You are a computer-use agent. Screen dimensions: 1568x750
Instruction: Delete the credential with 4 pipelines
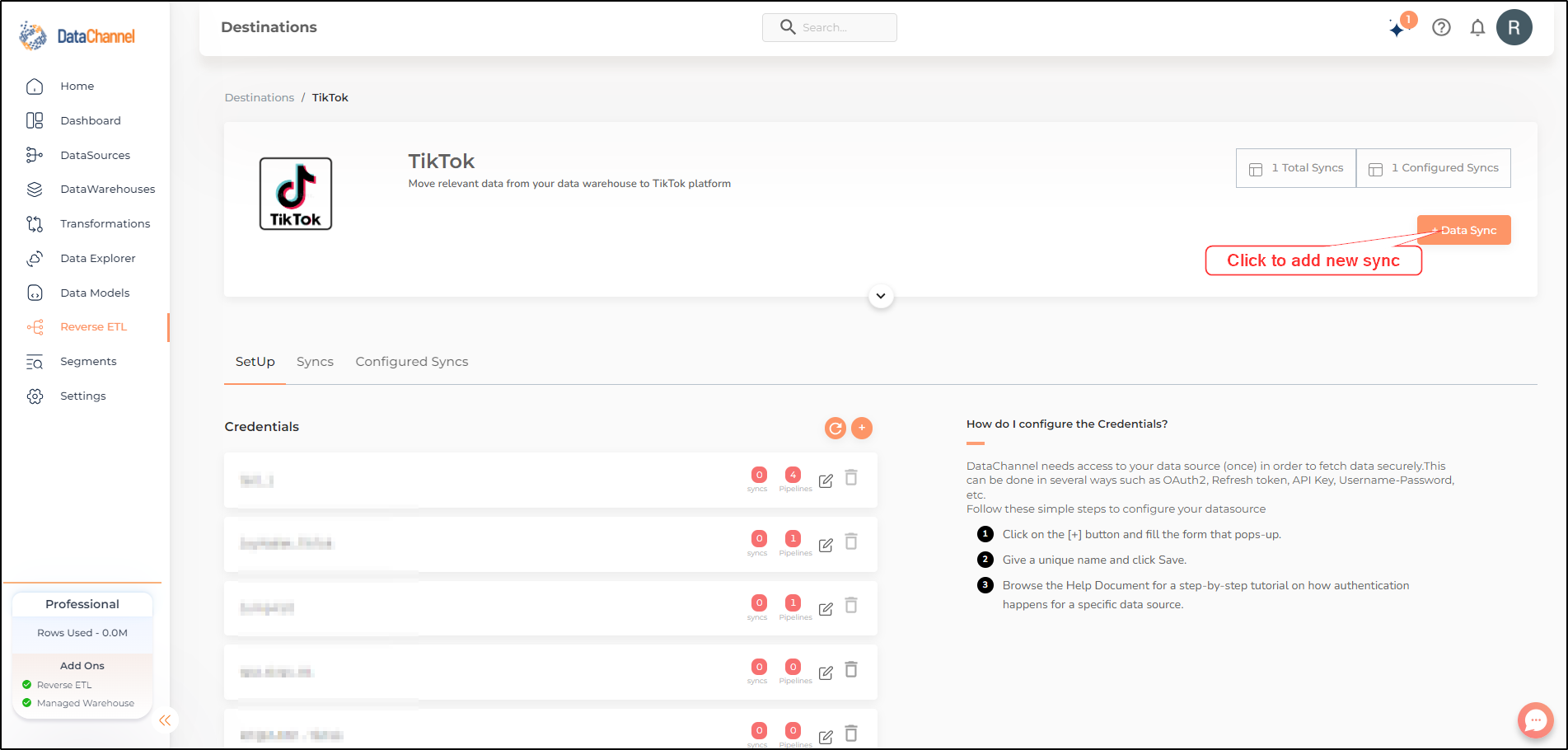(851, 478)
